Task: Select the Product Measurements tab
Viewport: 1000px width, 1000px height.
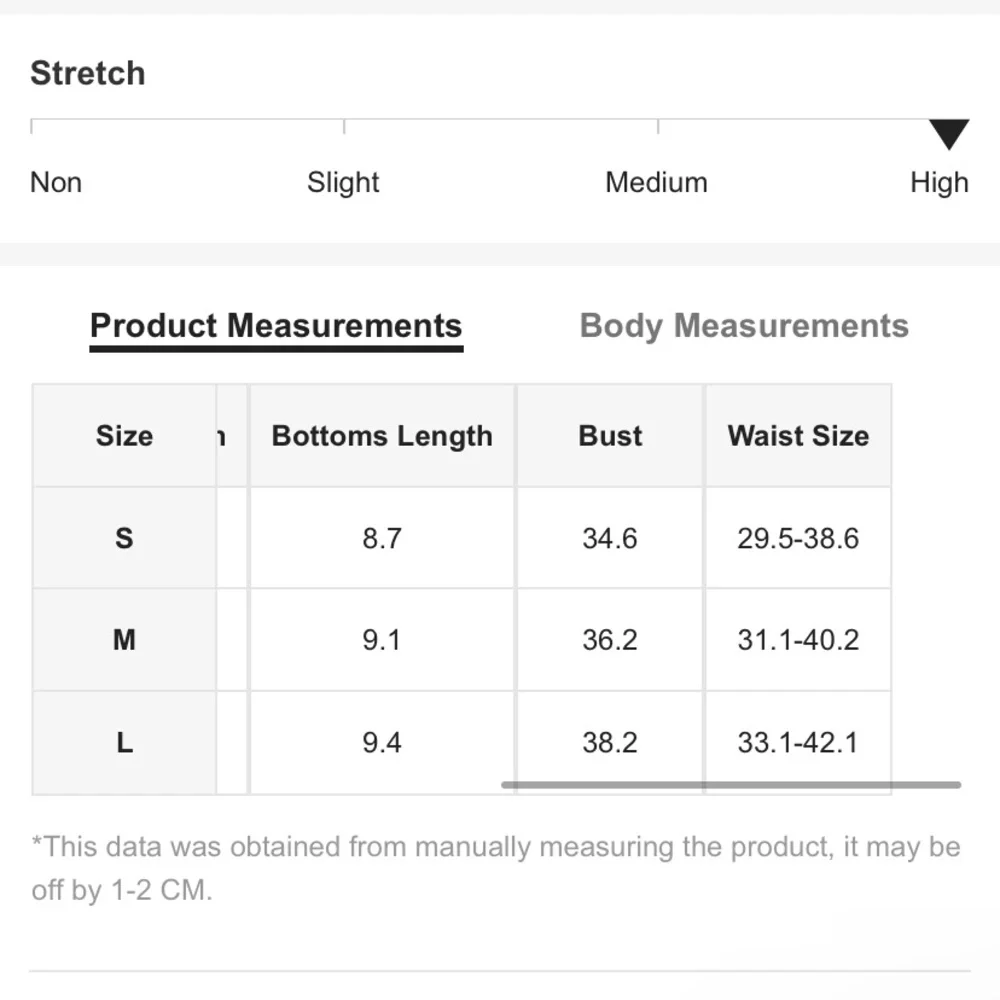Action: tap(276, 326)
